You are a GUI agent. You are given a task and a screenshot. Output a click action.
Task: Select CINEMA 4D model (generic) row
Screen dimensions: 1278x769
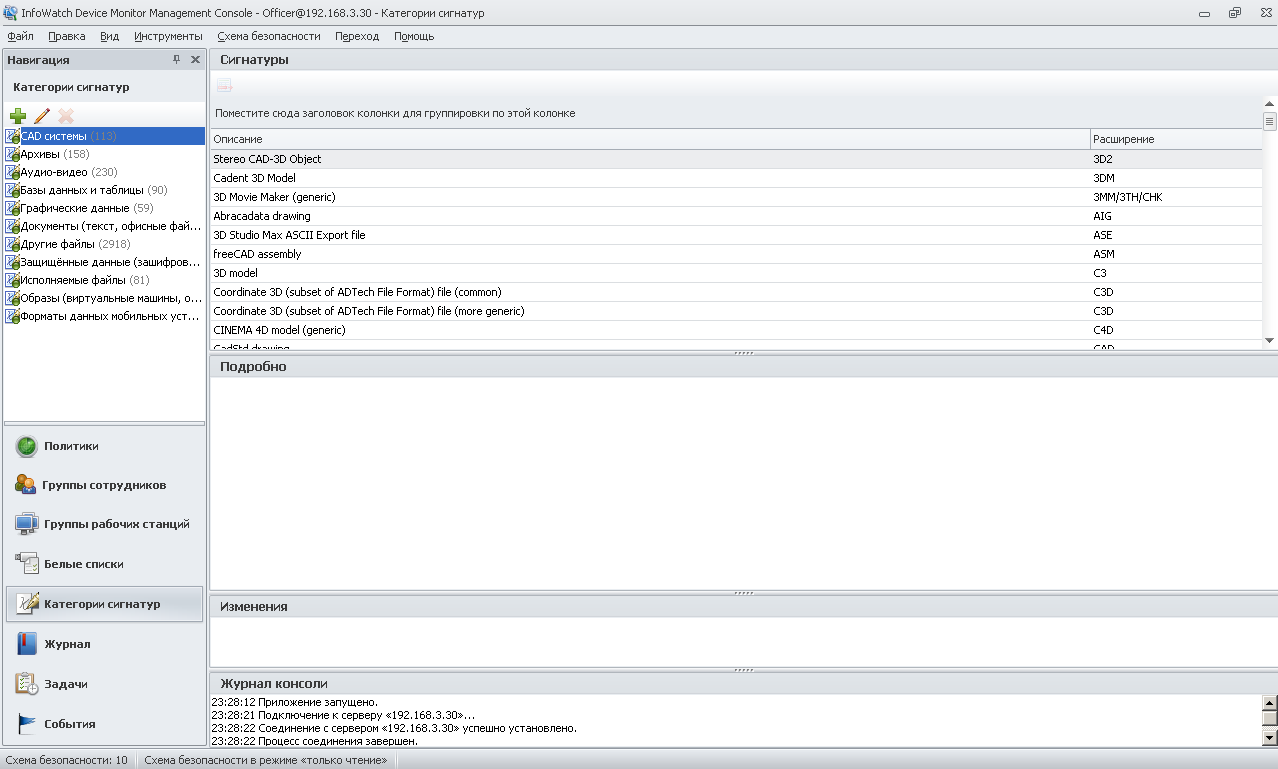click(x=736, y=330)
